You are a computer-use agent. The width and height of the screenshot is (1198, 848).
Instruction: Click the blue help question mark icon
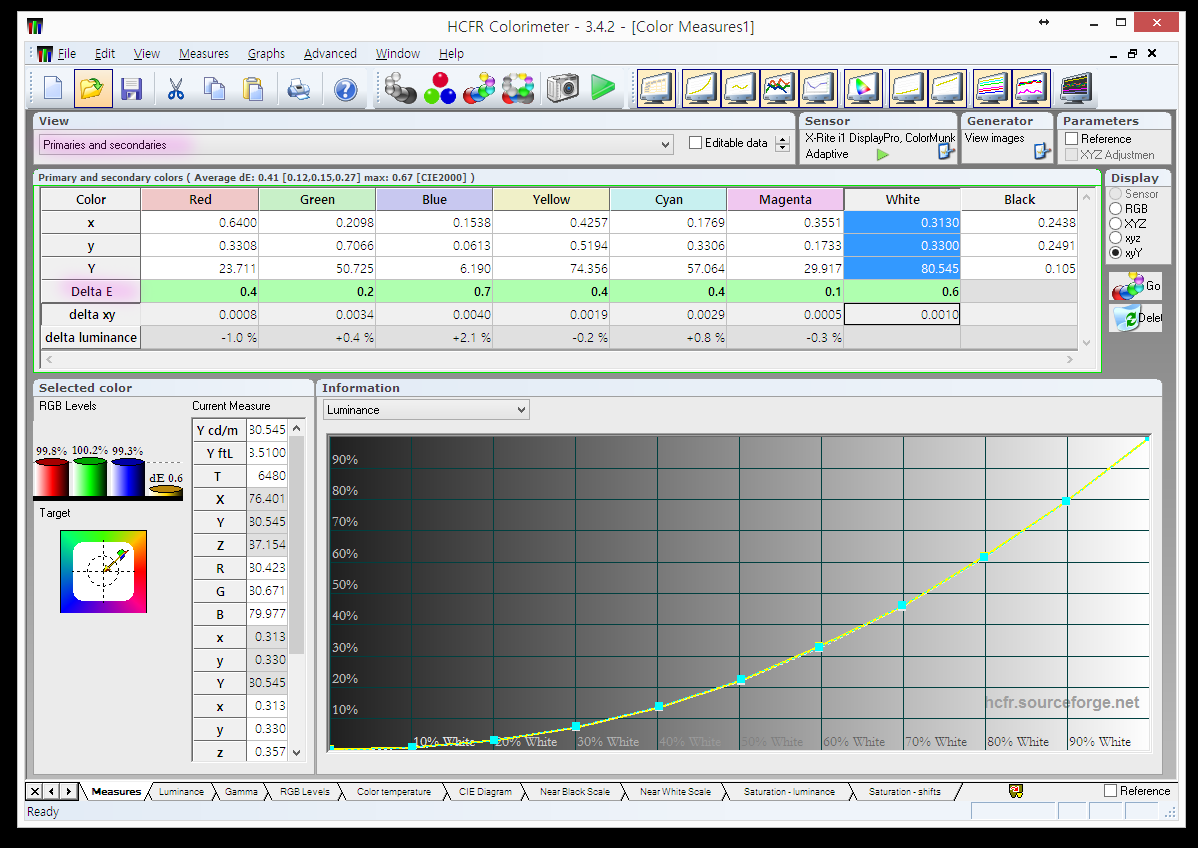pos(345,89)
